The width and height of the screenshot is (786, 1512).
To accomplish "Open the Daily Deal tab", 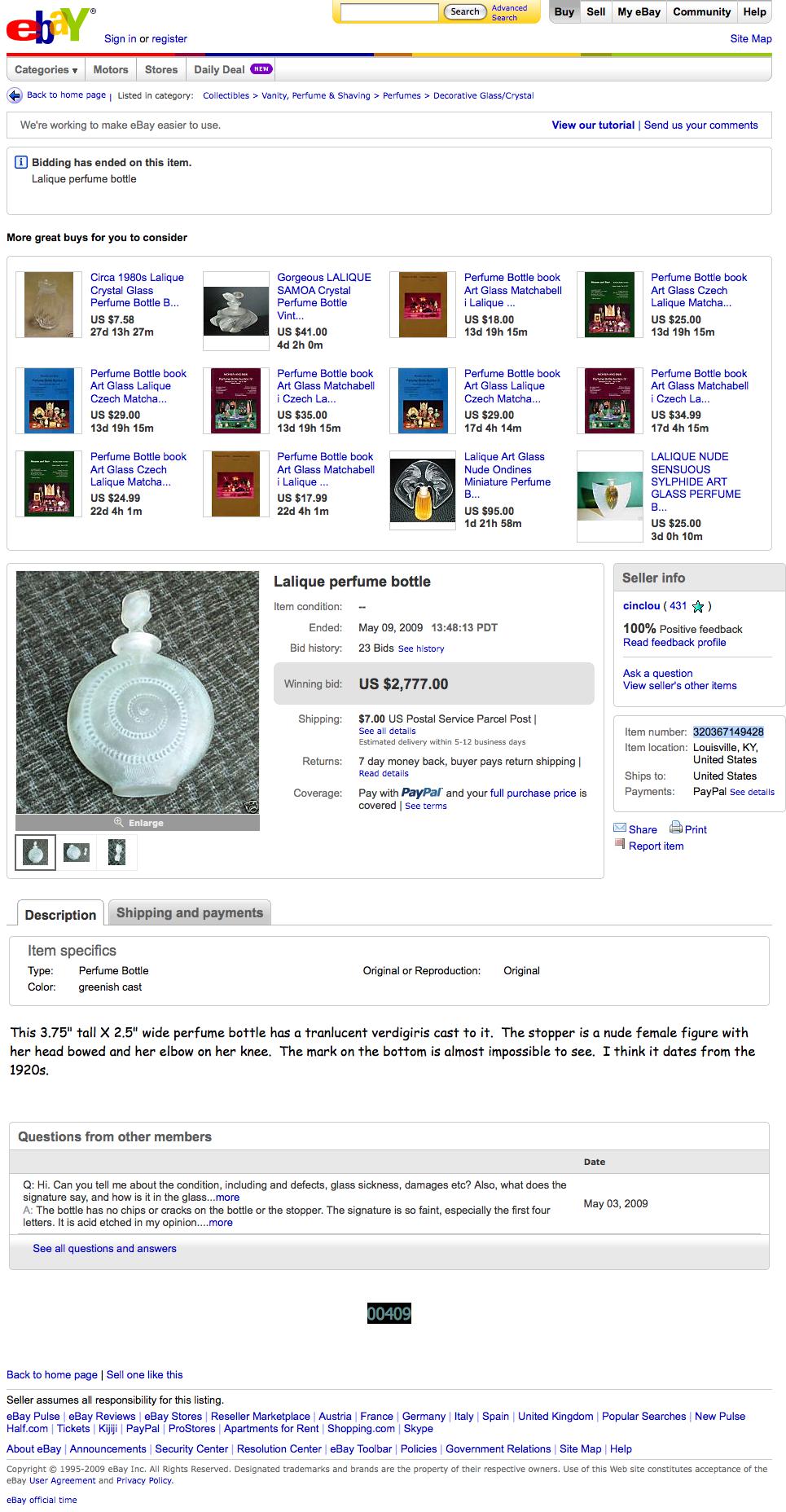I will click(232, 70).
